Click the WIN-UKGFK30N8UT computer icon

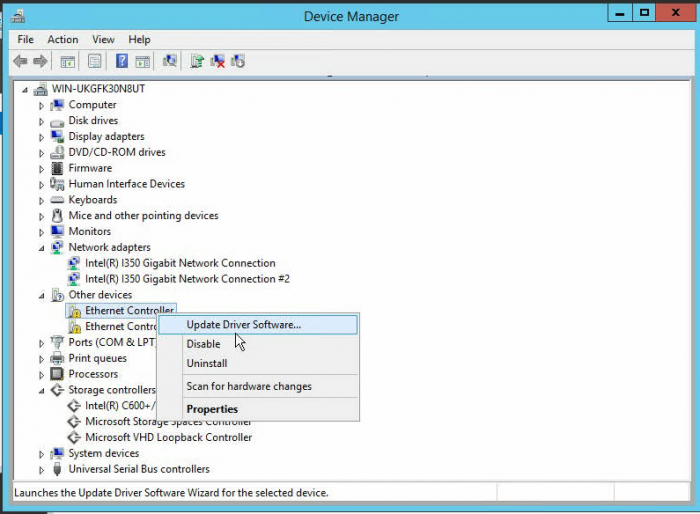point(40,89)
